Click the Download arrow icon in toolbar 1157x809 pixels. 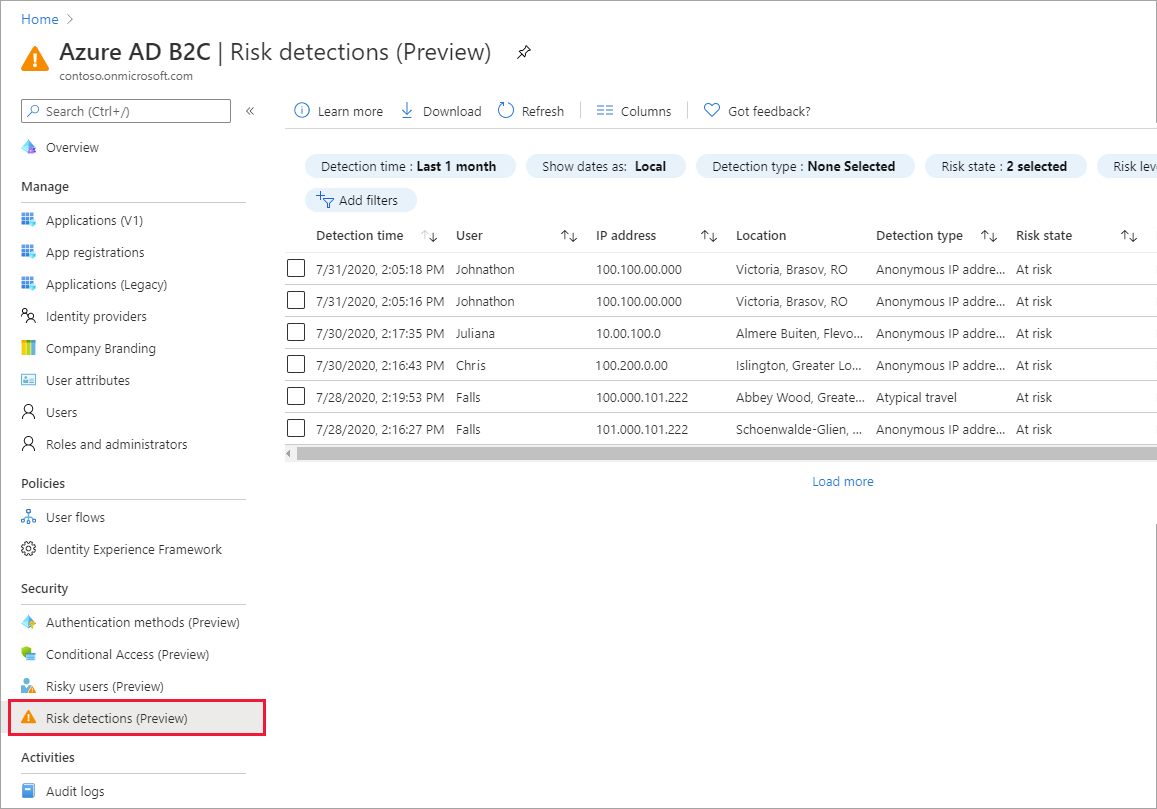(x=407, y=111)
